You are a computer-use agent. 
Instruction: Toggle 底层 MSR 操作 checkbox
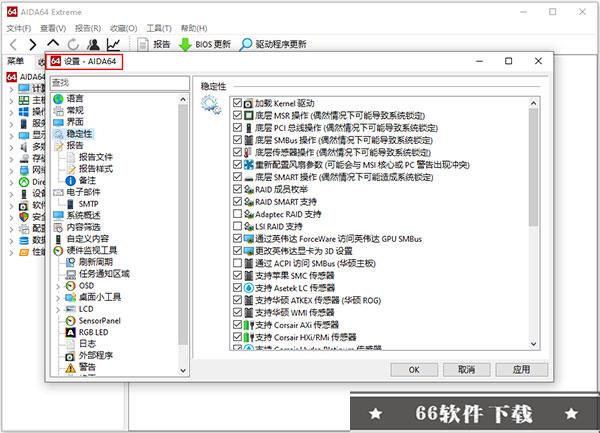point(237,115)
